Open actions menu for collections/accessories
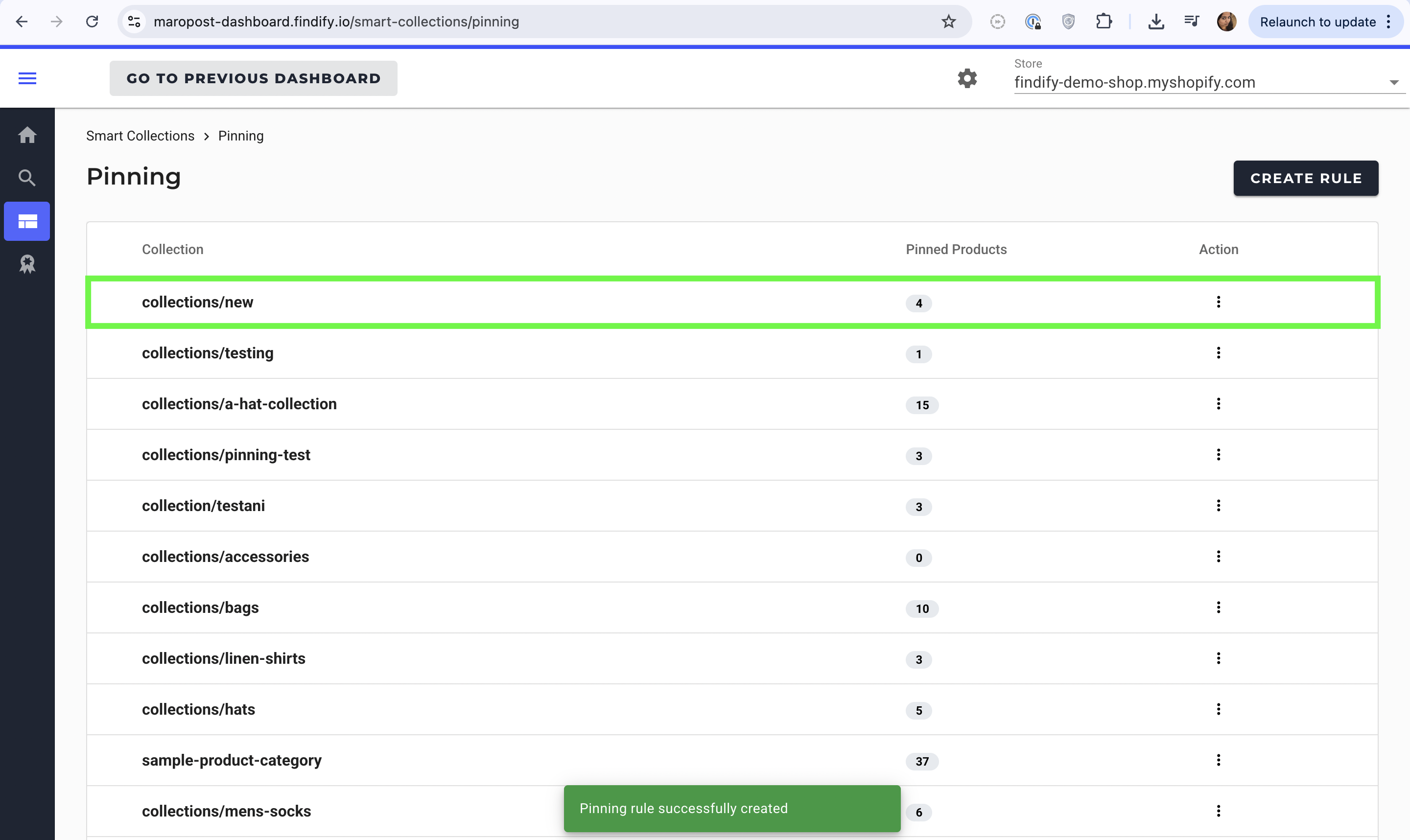This screenshot has height=840, width=1410. [1218, 557]
